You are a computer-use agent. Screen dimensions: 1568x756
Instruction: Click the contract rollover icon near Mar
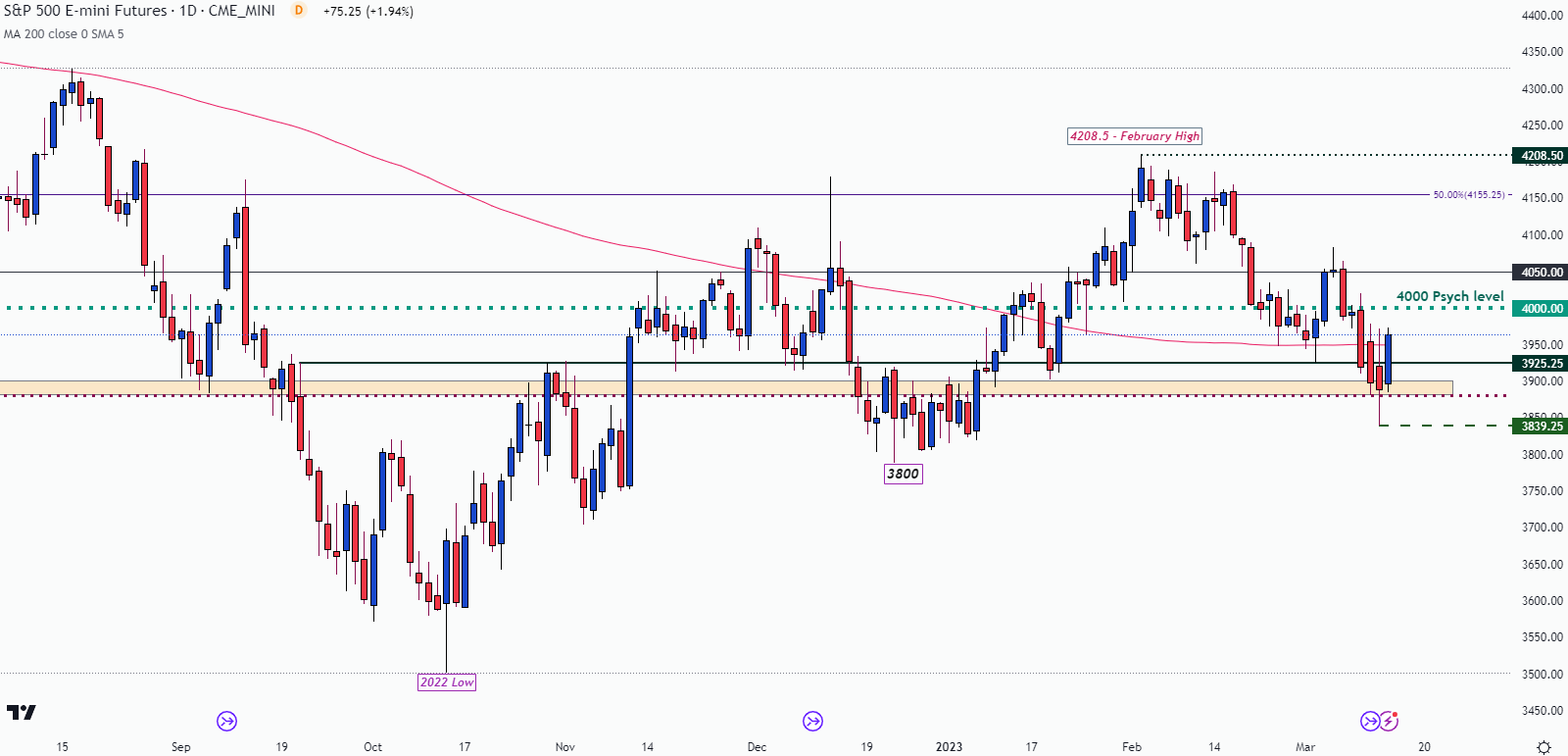(x=1370, y=722)
